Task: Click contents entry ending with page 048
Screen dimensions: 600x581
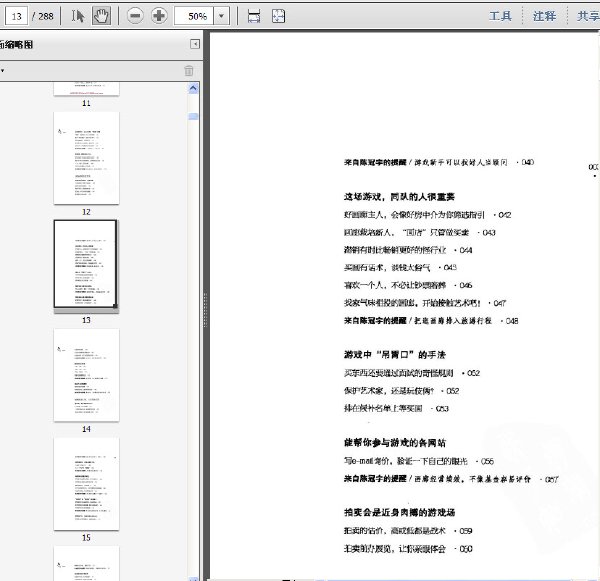Action: 431,321
